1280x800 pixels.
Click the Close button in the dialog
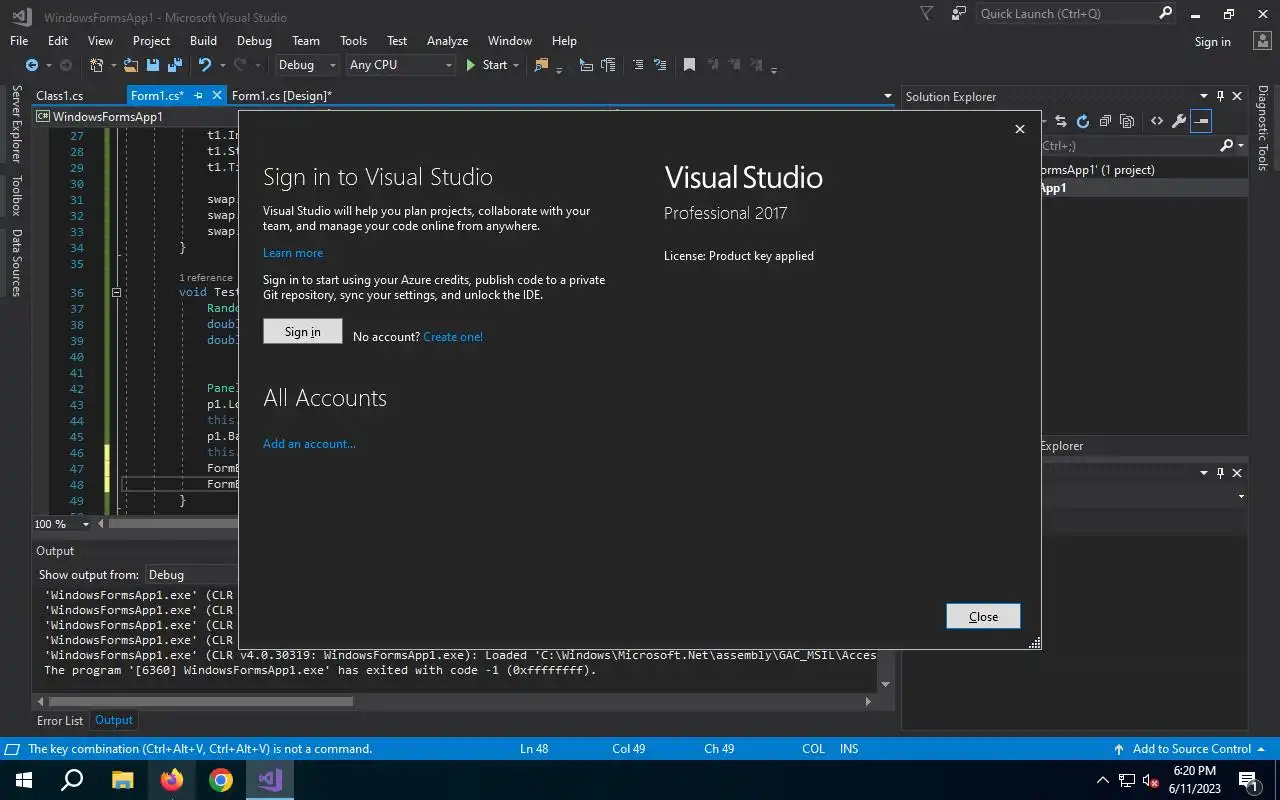tap(983, 616)
